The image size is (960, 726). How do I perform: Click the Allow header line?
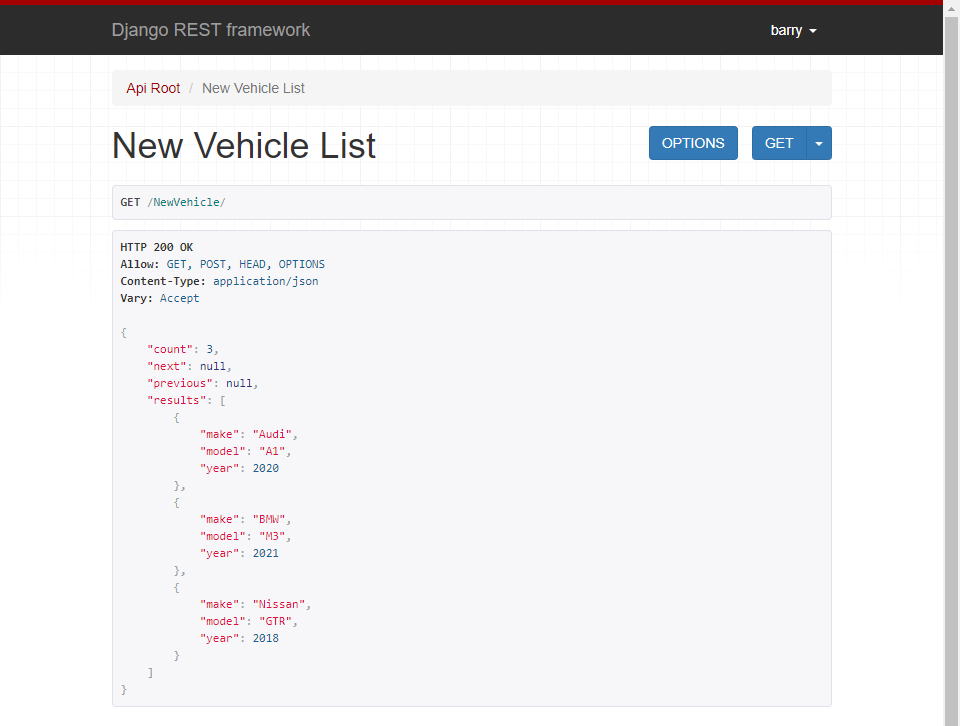pyautogui.click(x=223, y=264)
